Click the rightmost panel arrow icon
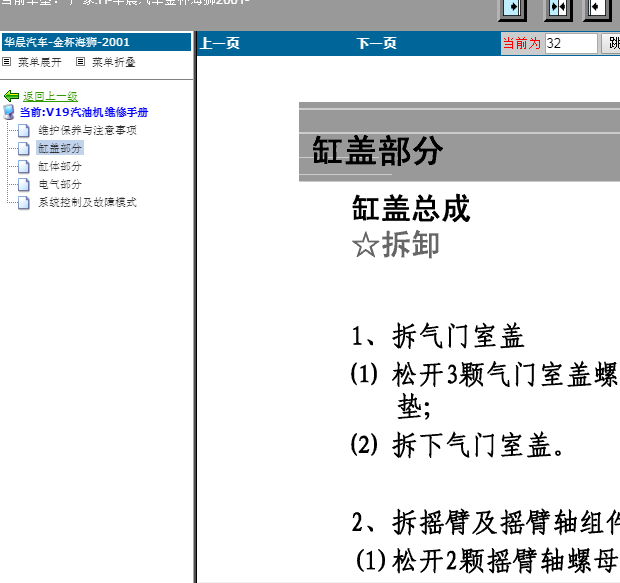Screen dimensions: 620x583 (597, 9)
